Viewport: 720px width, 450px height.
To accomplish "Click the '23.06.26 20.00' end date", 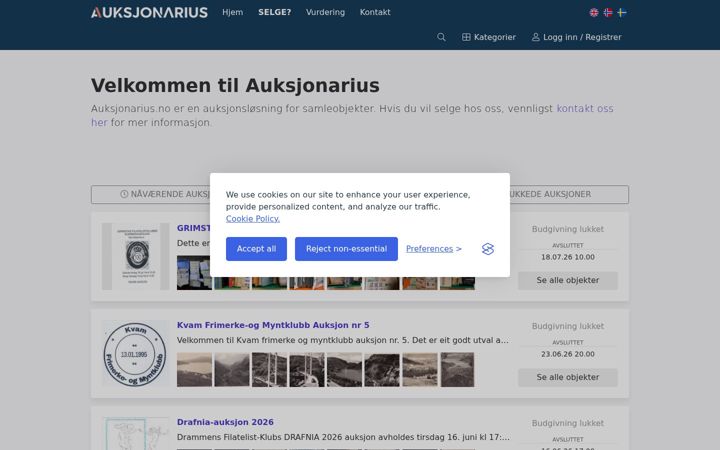I will (x=568, y=354).
